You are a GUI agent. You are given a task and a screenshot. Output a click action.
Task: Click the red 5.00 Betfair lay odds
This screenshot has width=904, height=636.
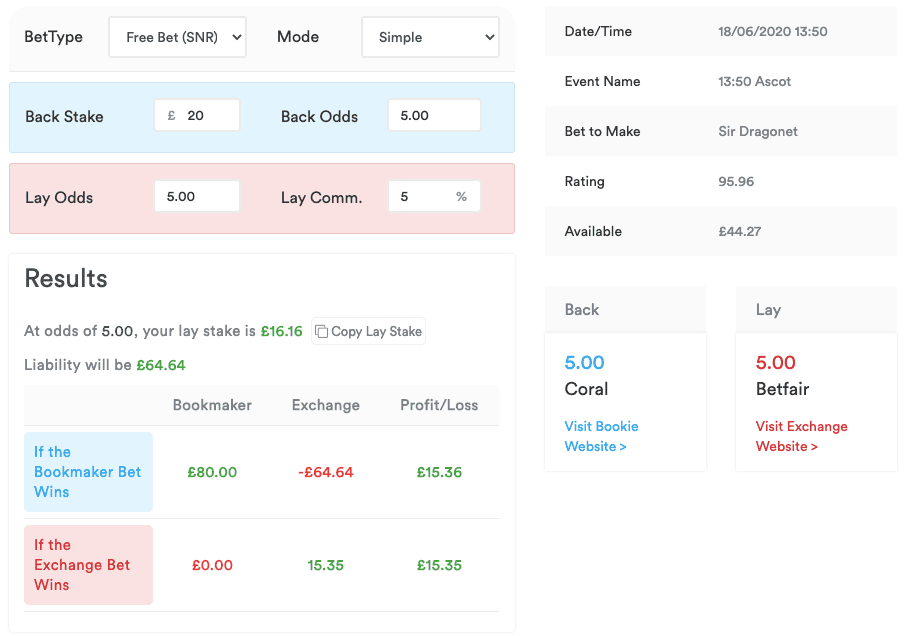click(x=775, y=363)
